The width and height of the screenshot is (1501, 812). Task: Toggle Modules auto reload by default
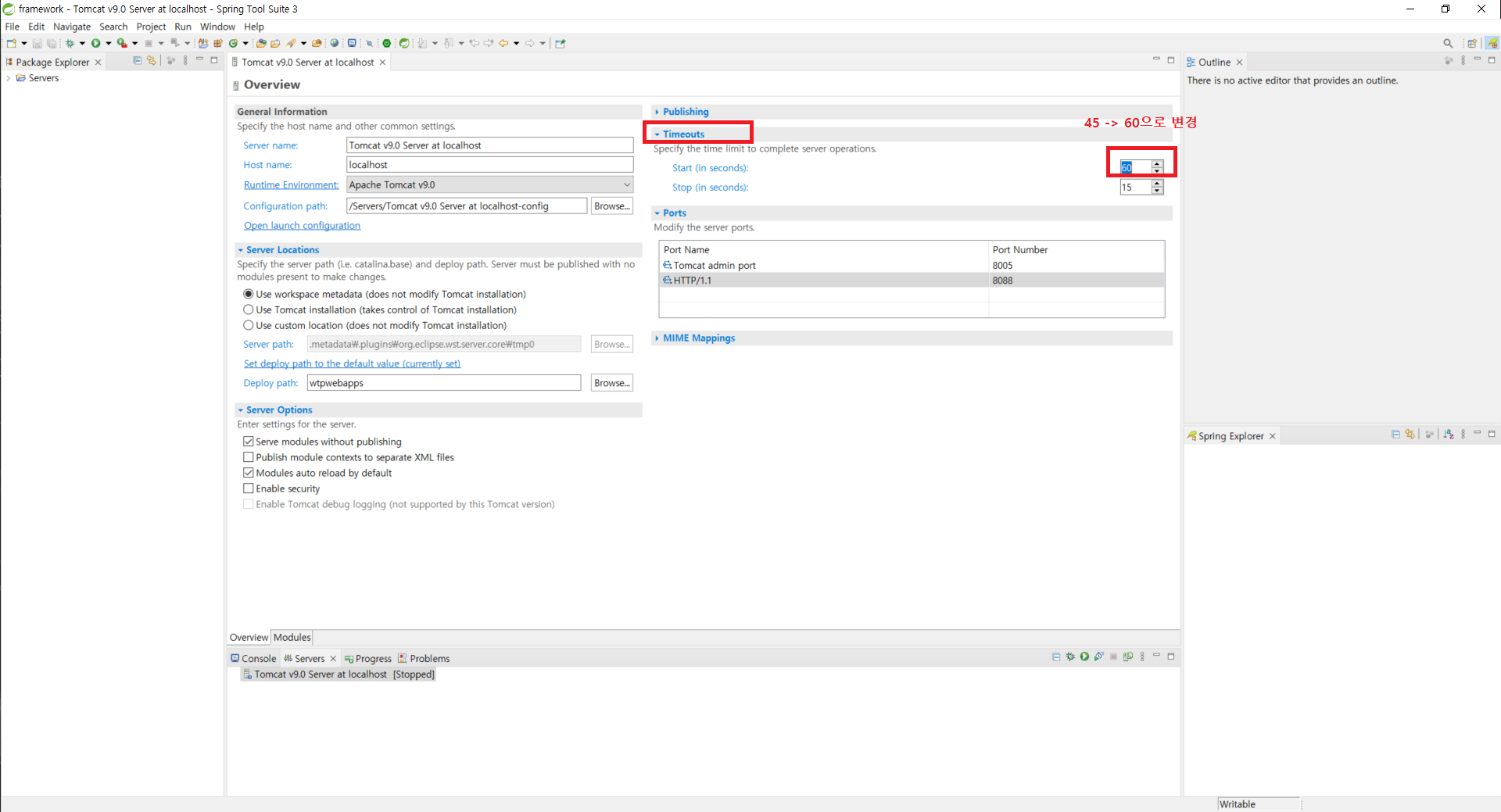click(x=249, y=473)
